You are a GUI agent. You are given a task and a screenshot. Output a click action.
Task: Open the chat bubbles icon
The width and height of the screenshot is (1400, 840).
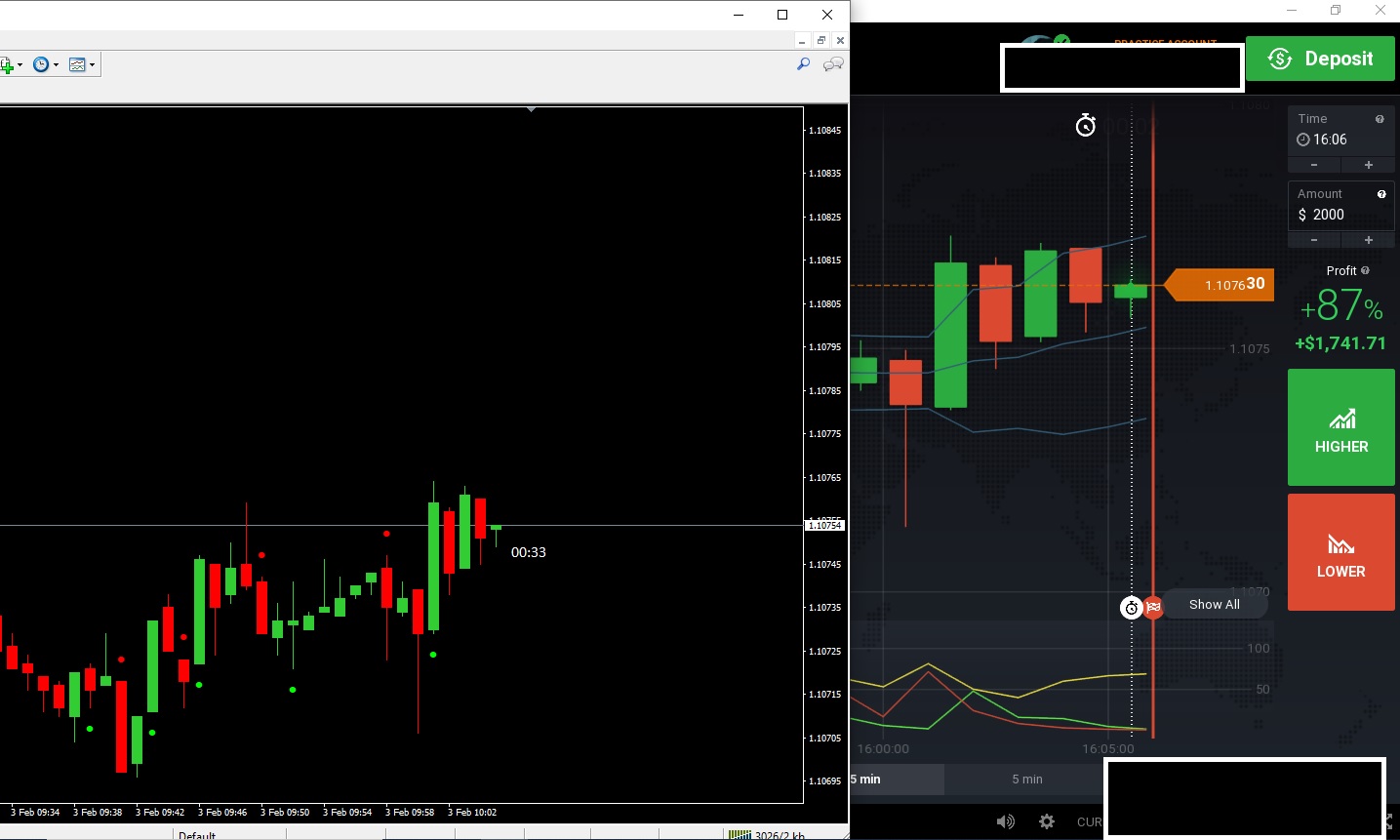point(833,64)
